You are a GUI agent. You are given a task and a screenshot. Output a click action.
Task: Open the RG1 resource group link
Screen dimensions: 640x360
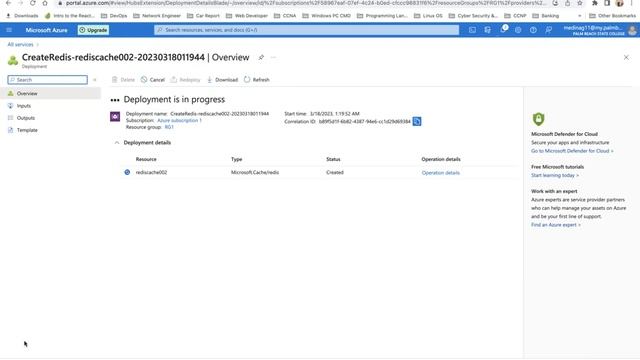169,127
